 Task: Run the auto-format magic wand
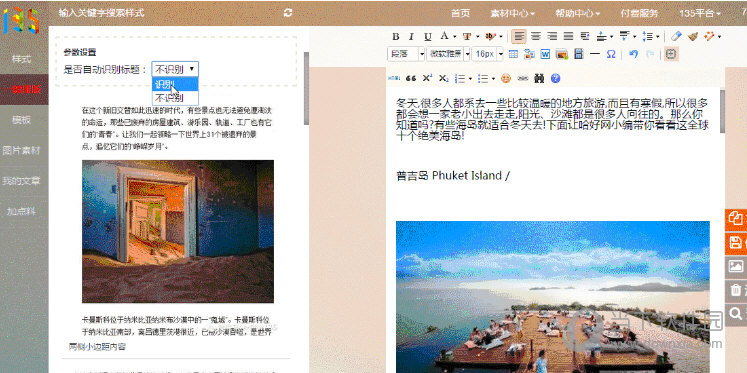click(709, 37)
